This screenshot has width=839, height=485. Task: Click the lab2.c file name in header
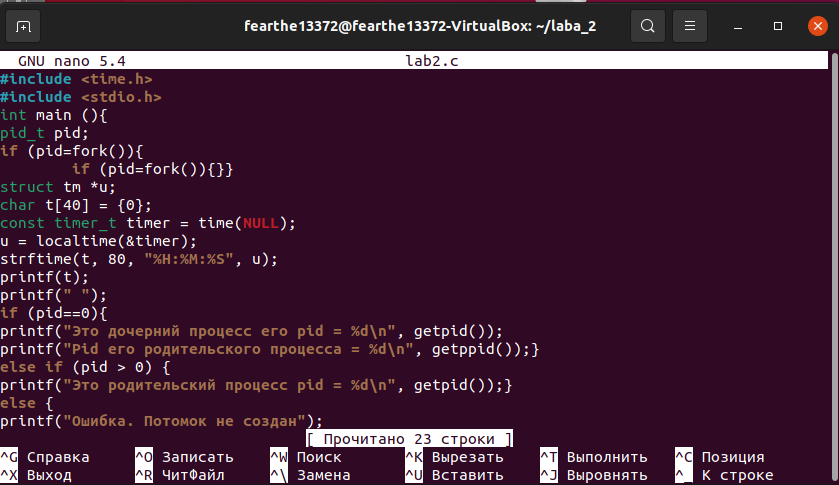pyautogui.click(x=432, y=61)
